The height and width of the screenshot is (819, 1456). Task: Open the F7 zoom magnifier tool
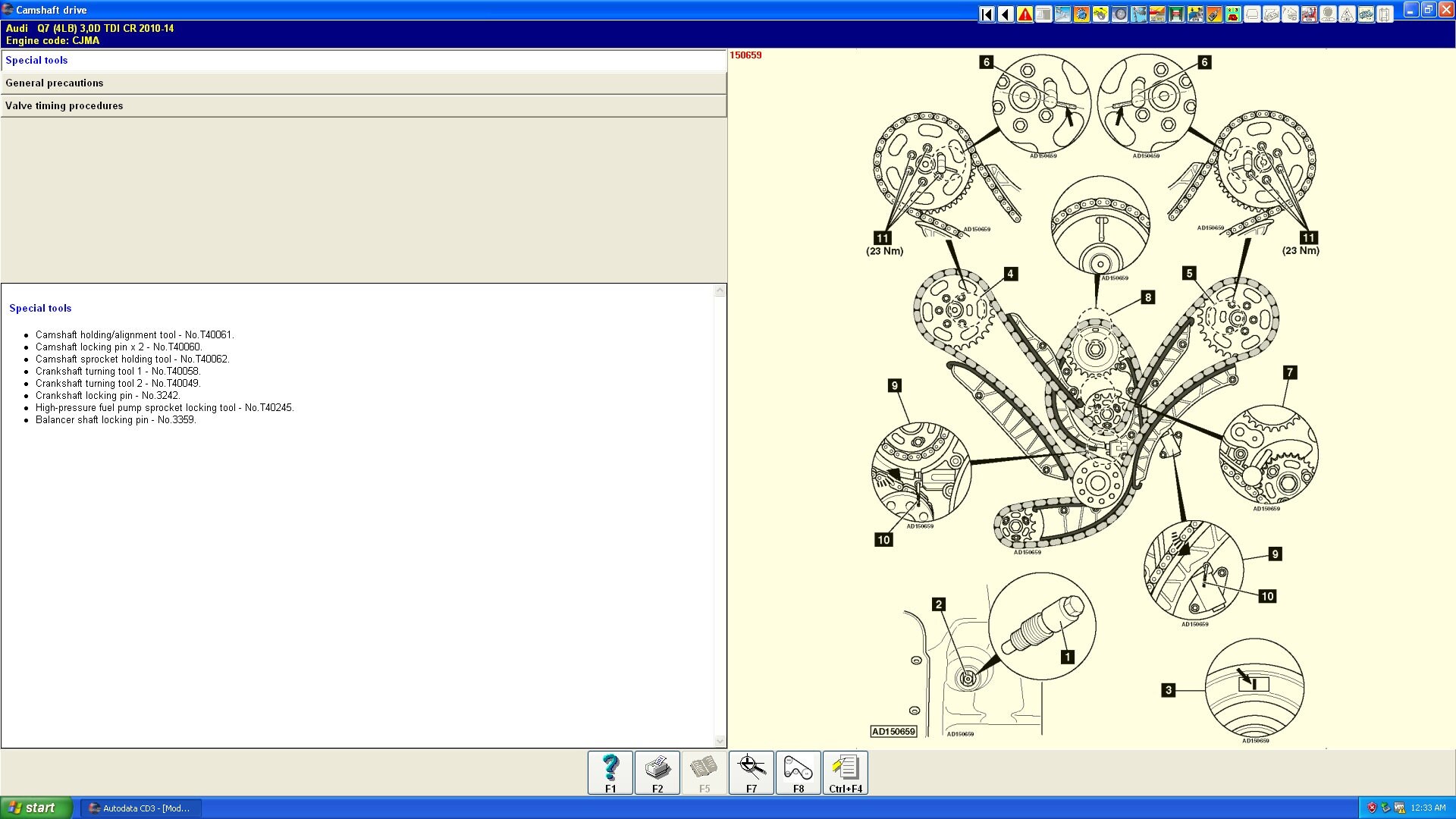tap(751, 772)
